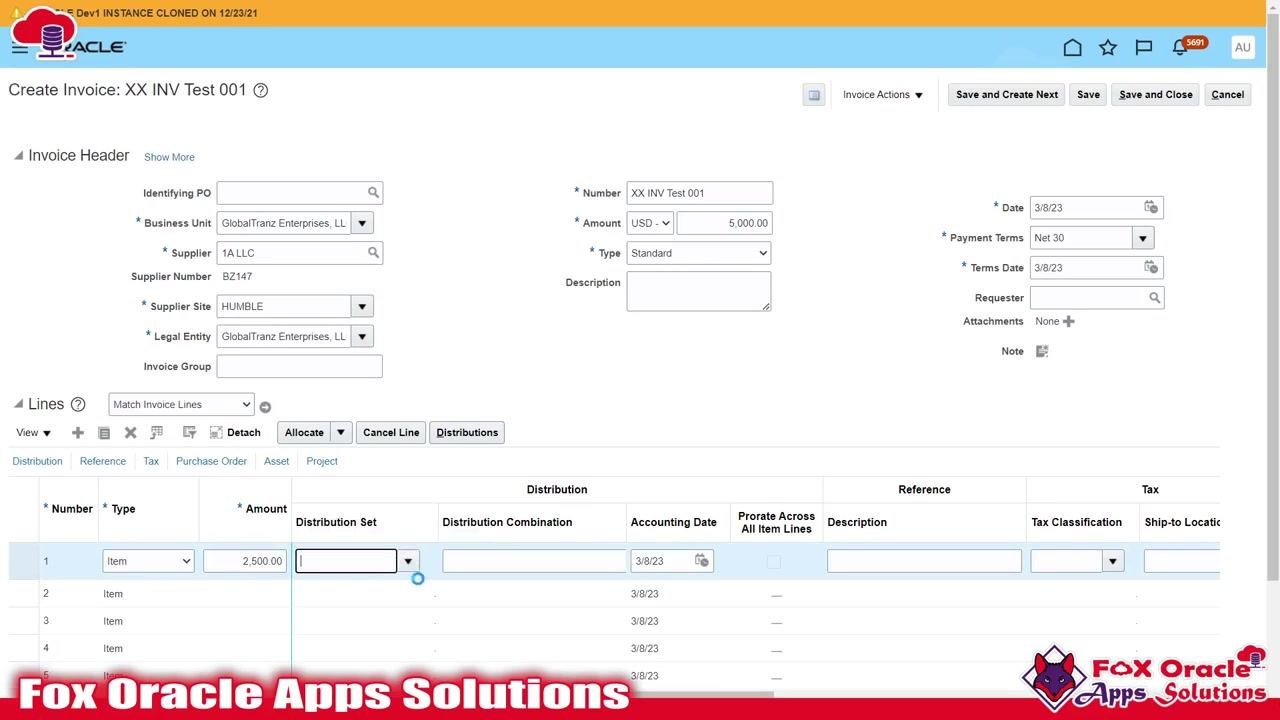Switch to the Project tab
Screen dimensions: 1280x720
[322, 461]
